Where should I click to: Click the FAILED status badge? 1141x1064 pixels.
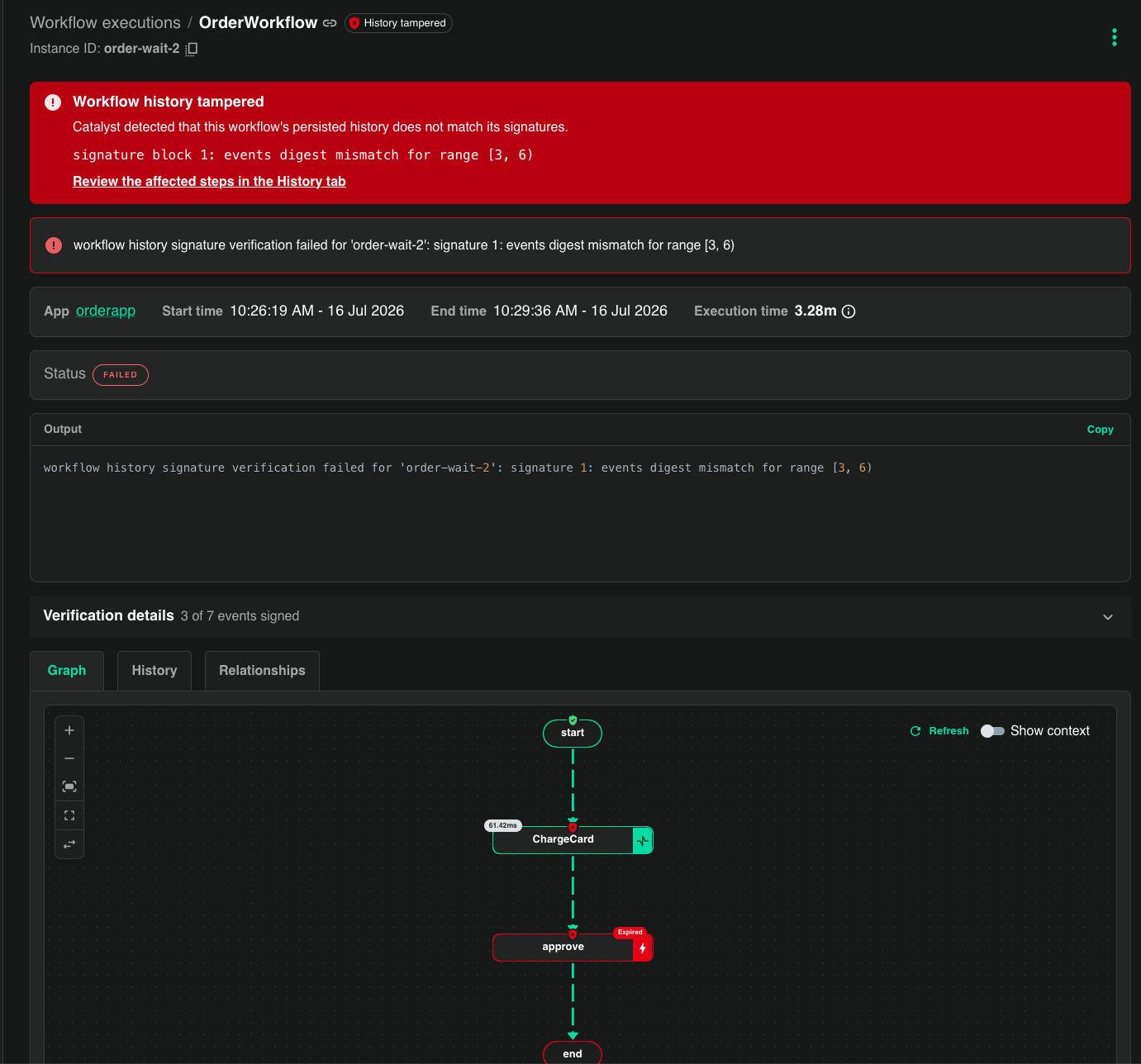(121, 375)
